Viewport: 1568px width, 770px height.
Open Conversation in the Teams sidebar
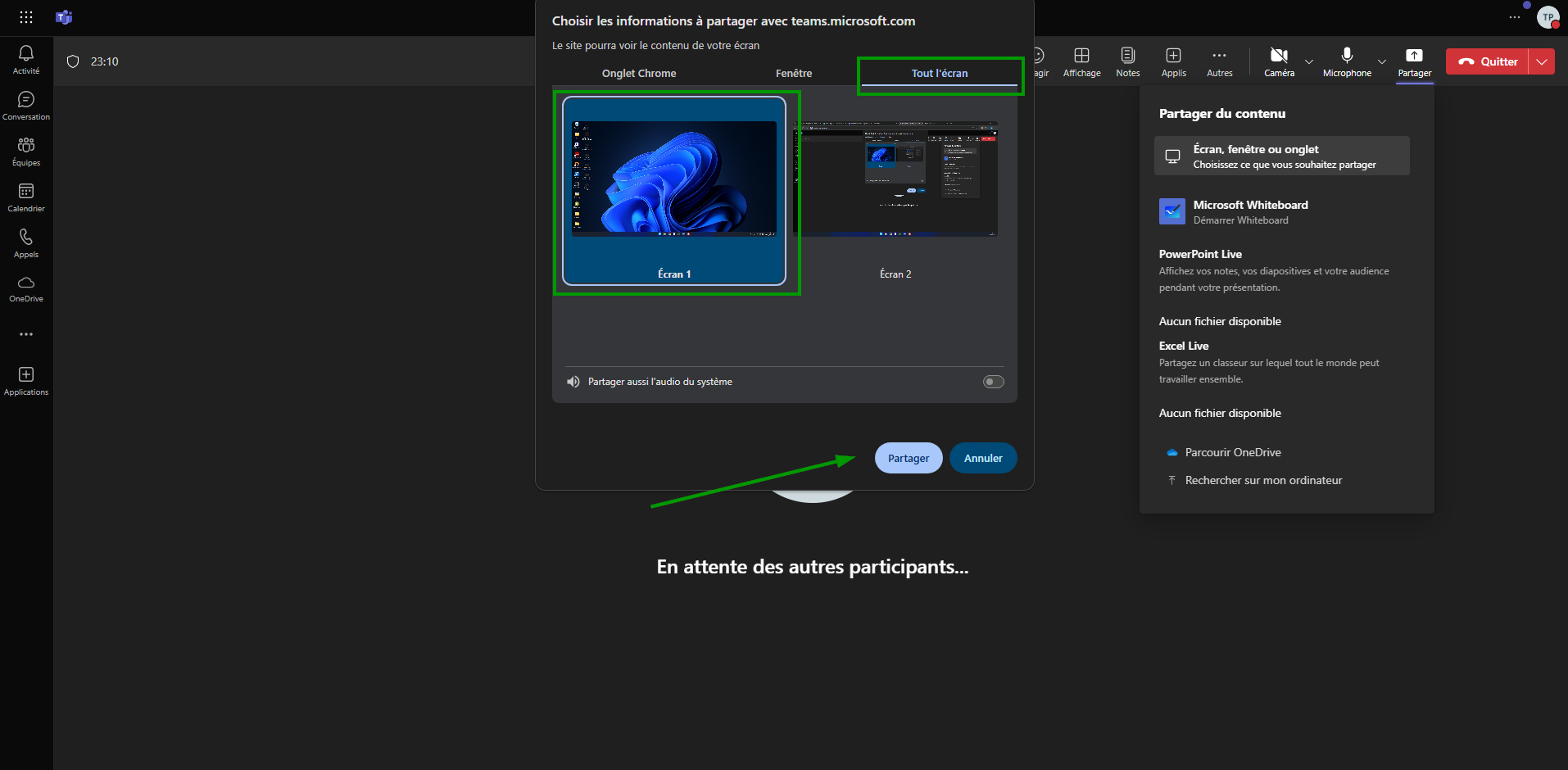click(26, 106)
